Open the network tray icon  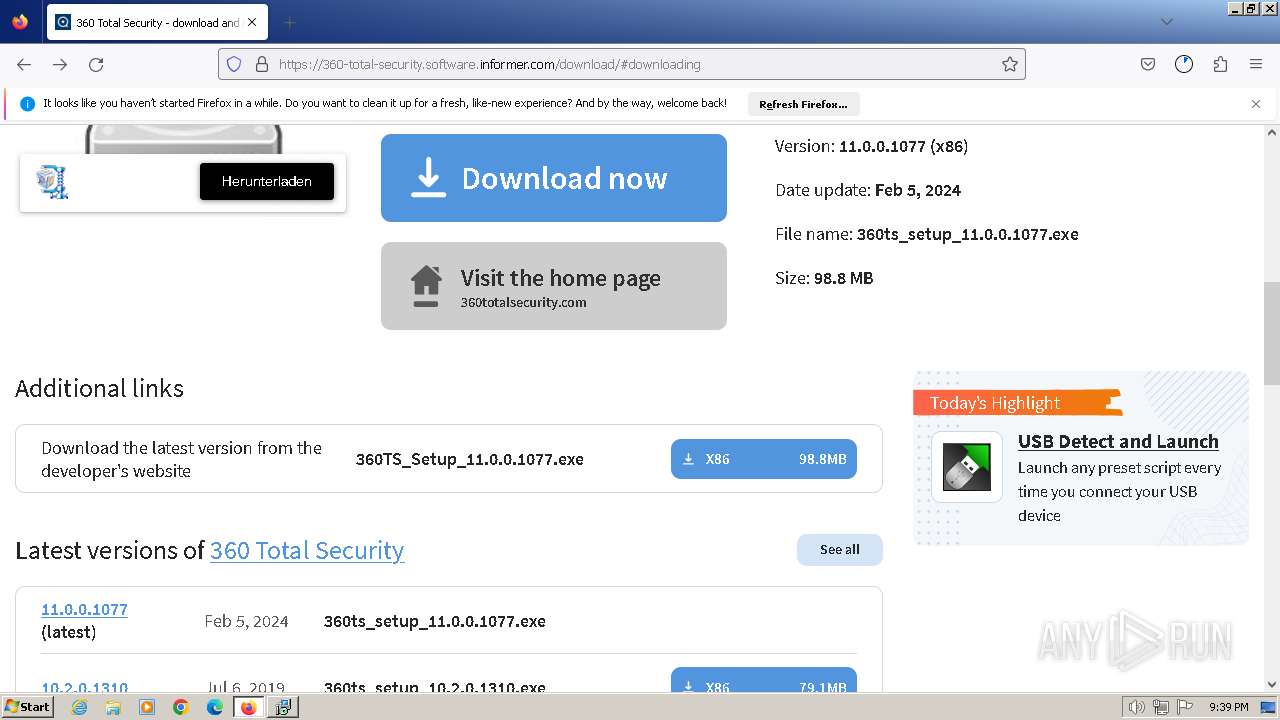1161,707
